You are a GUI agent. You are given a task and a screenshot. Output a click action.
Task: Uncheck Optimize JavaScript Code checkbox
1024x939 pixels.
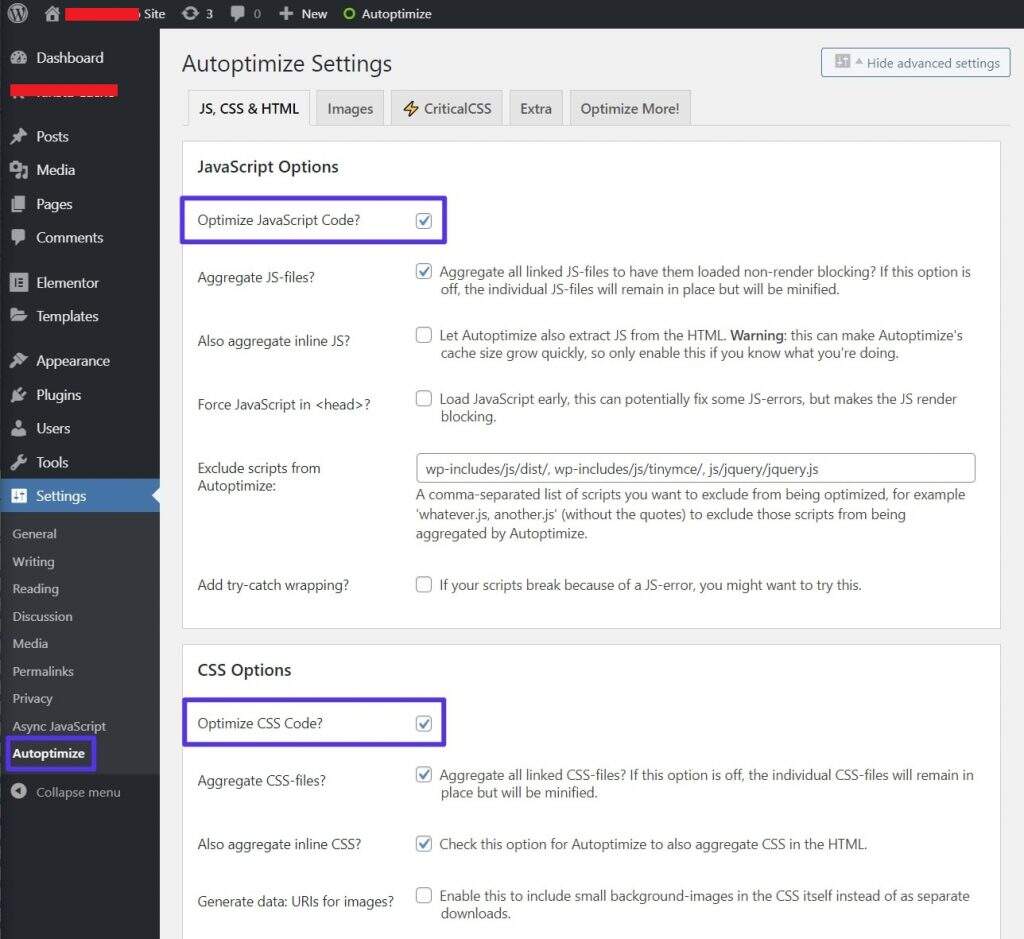[424, 220]
